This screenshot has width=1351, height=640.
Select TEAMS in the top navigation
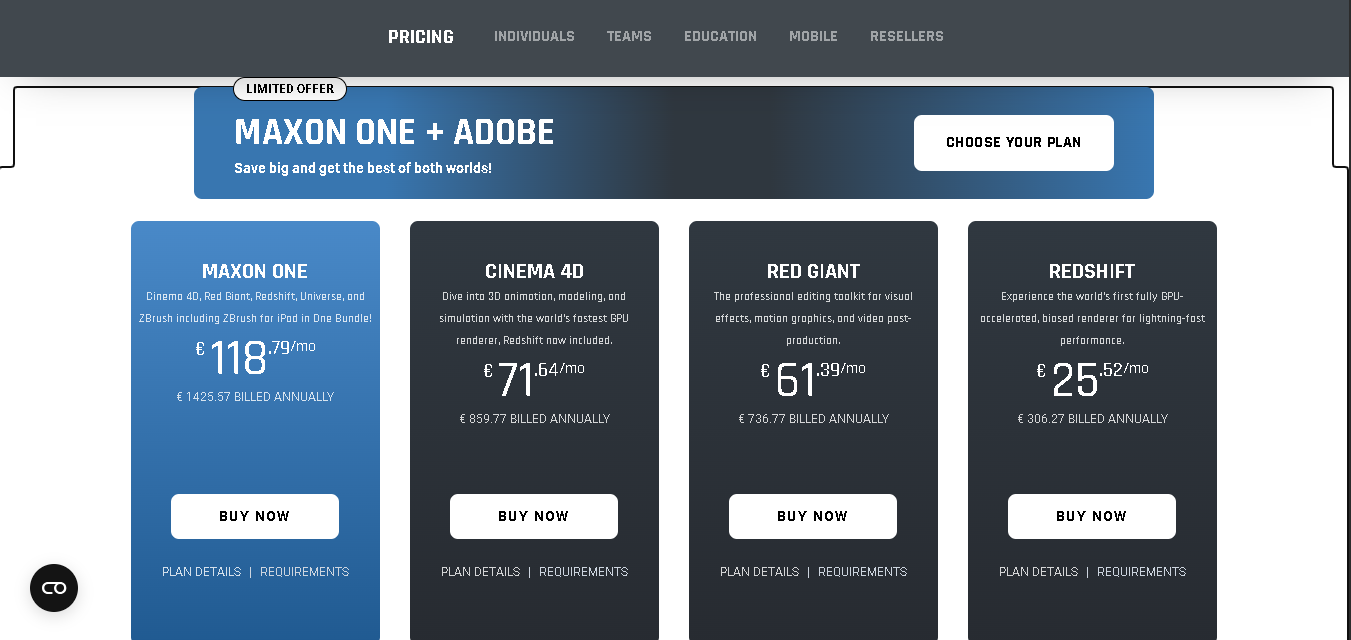pos(629,36)
